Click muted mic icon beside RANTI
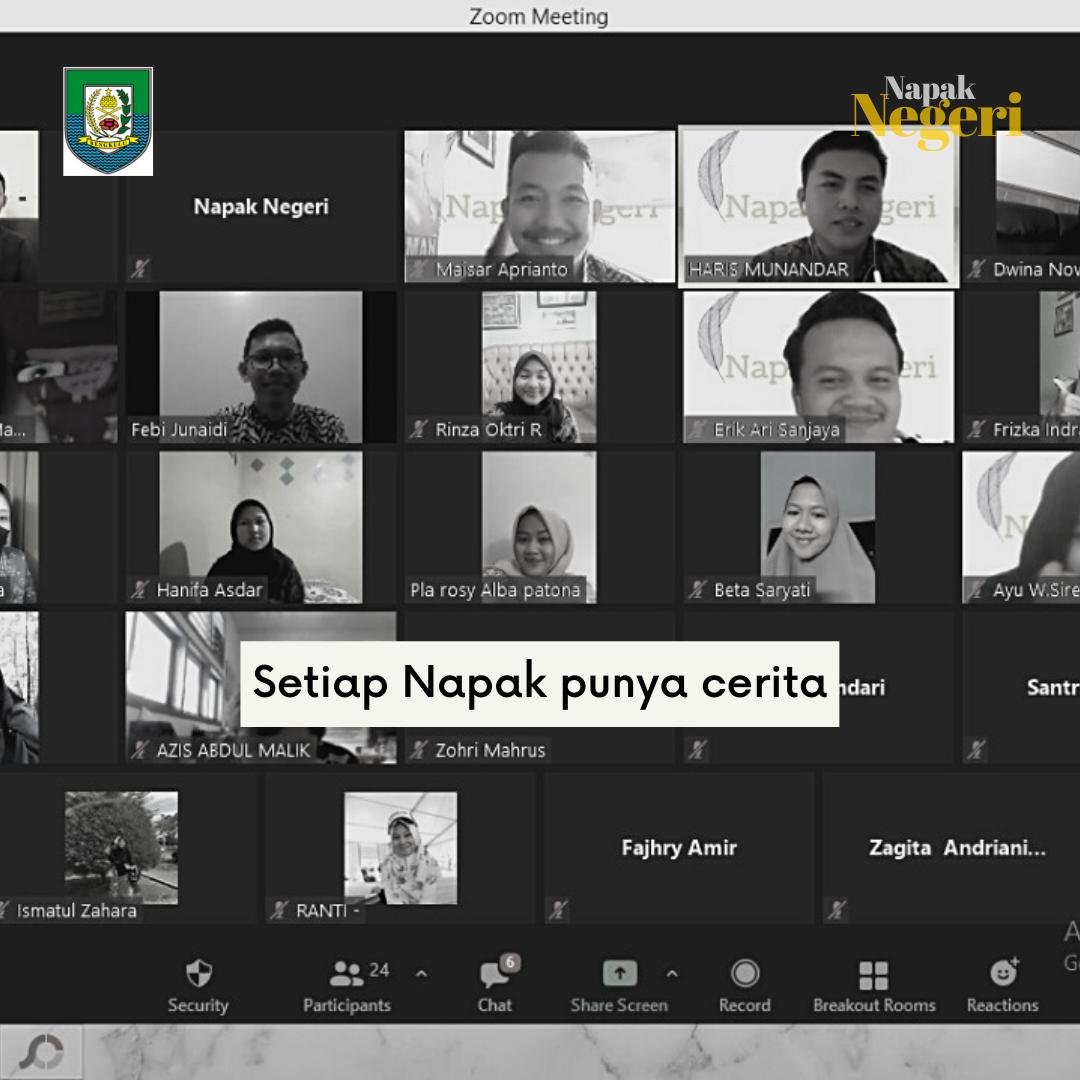Screen dimensions: 1080x1080 click(x=279, y=911)
